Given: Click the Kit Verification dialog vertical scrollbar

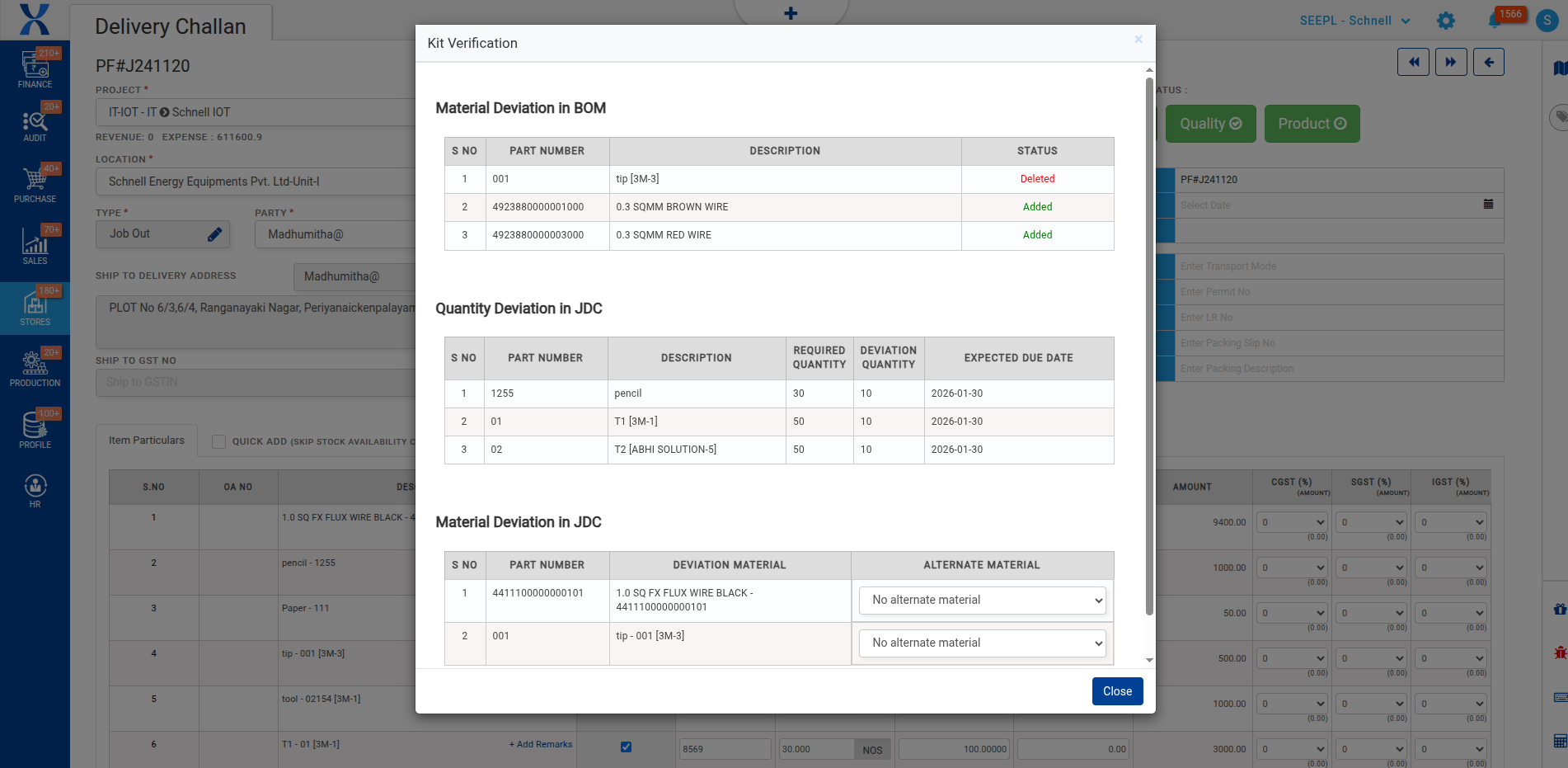Looking at the screenshot, I should tap(1148, 346).
